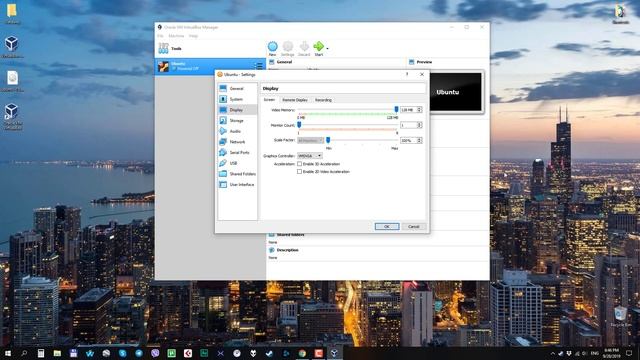640x360 pixels.
Task: Open the Windows Start menu
Action: [x=8, y=353]
